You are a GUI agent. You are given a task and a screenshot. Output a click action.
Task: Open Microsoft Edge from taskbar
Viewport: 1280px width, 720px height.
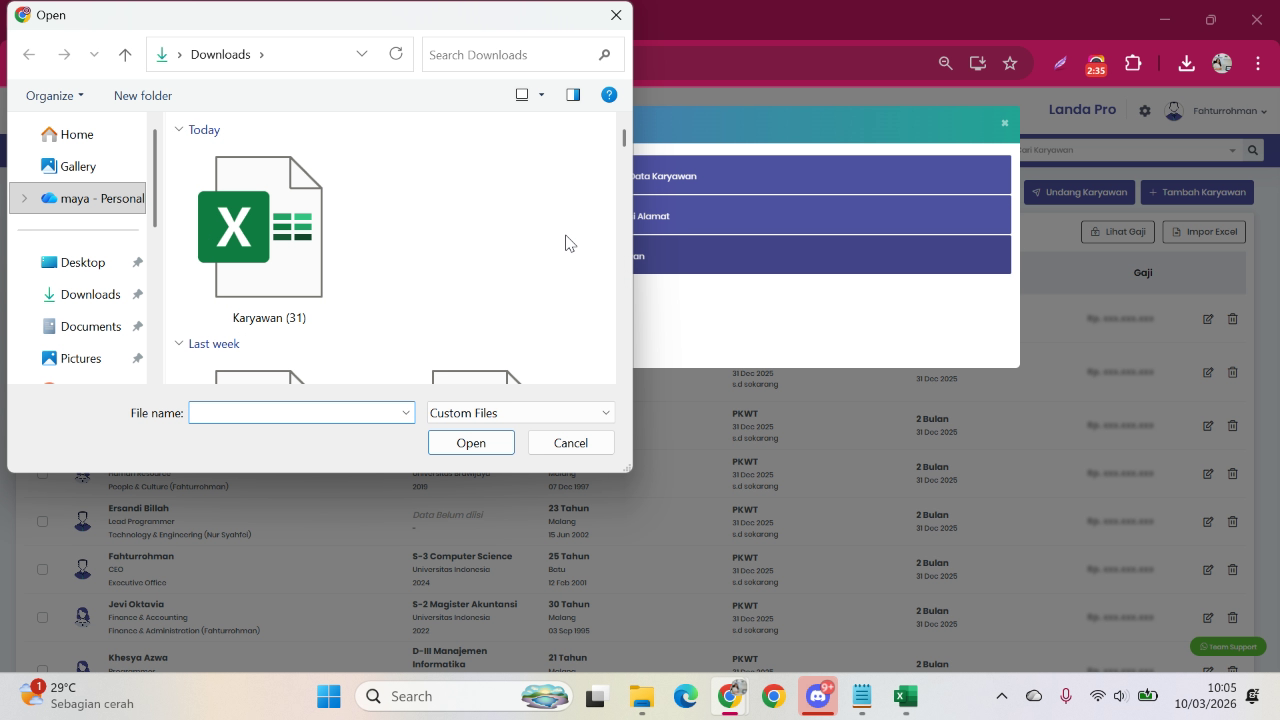pyautogui.click(x=685, y=696)
